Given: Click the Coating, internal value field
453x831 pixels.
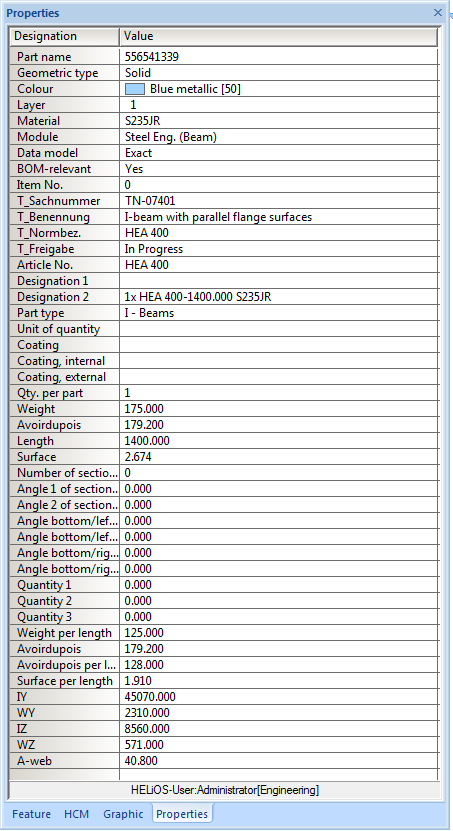Looking at the screenshot, I should point(279,361).
